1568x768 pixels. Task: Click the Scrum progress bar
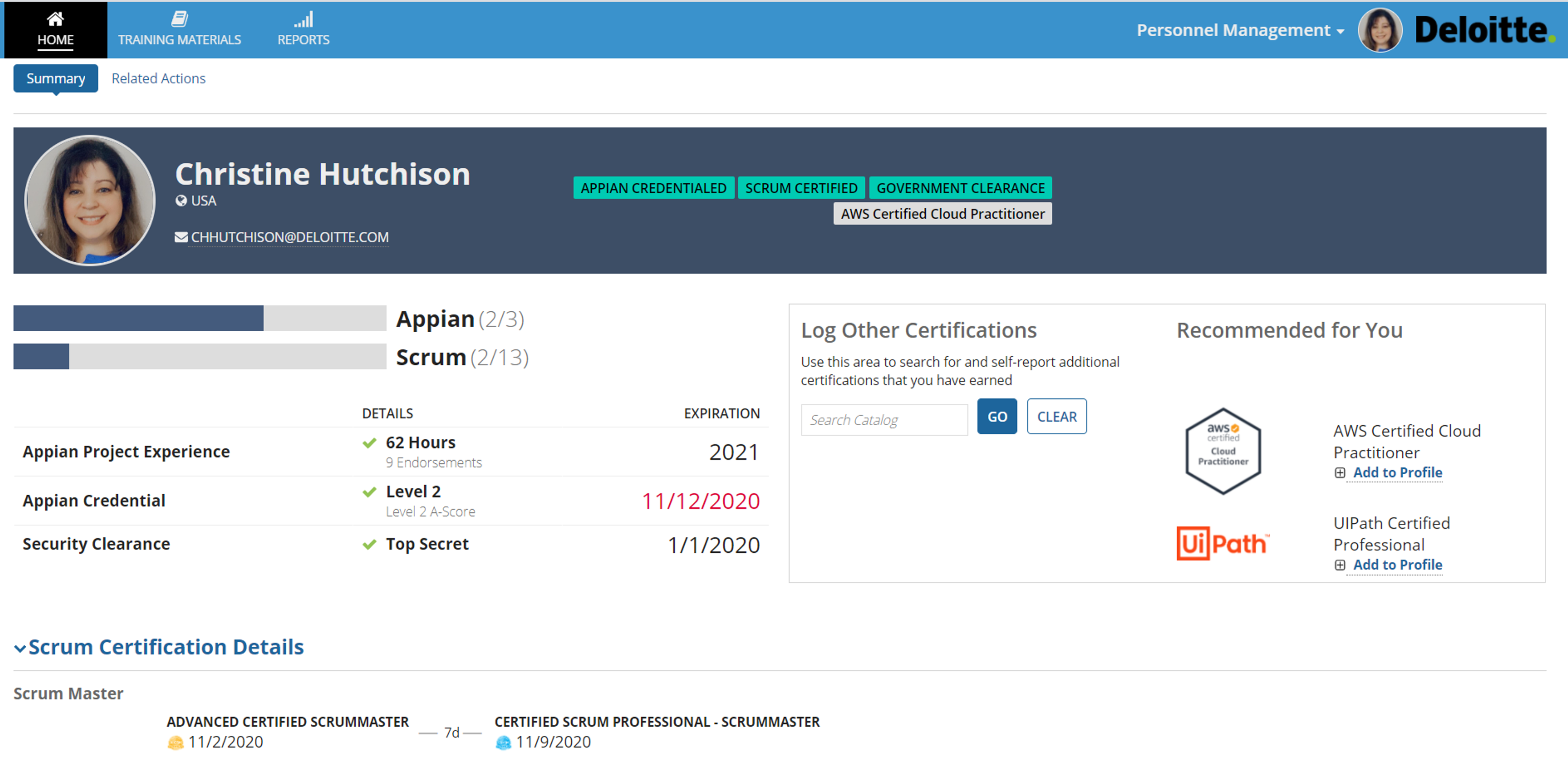click(x=200, y=356)
